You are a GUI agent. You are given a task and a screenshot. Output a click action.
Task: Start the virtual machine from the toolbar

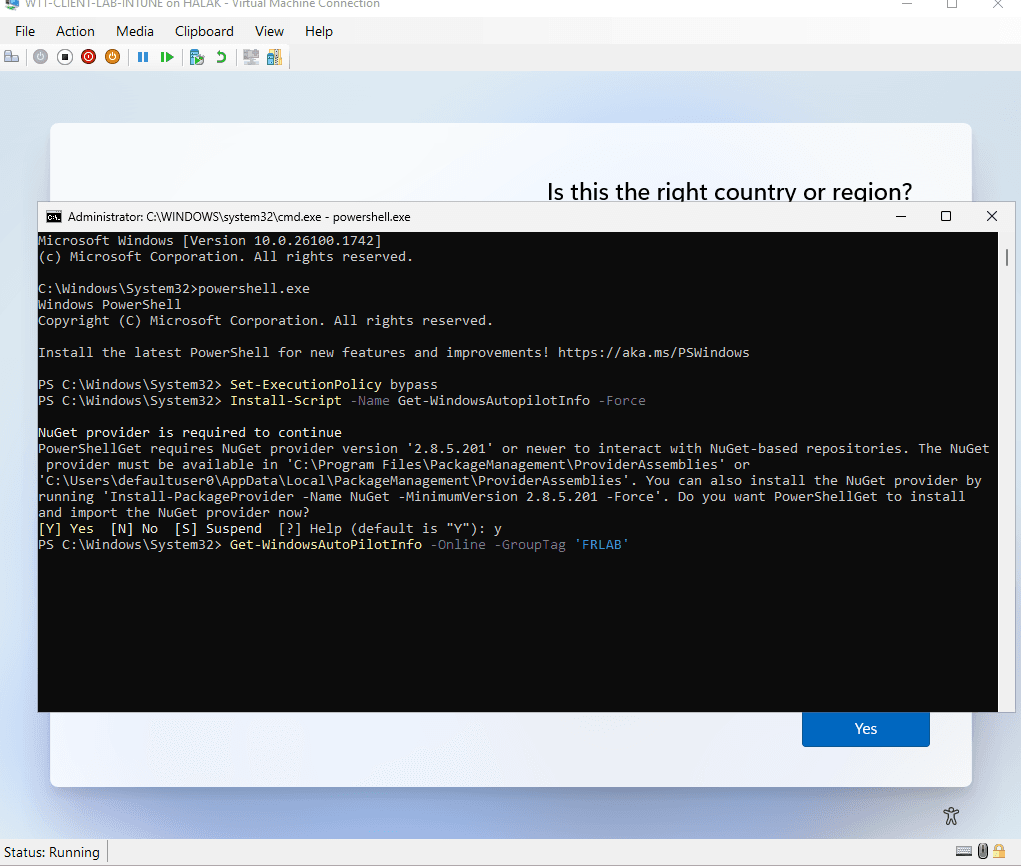click(40, 57)
